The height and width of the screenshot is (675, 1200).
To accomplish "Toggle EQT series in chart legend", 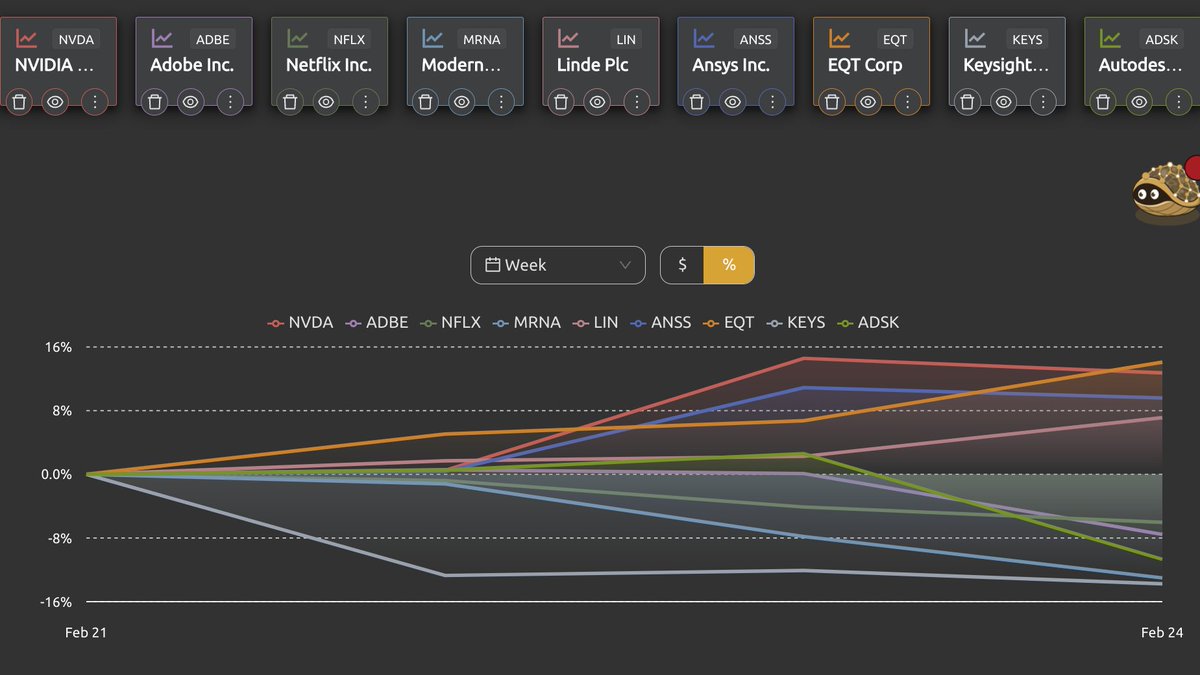I will [729, 322].
